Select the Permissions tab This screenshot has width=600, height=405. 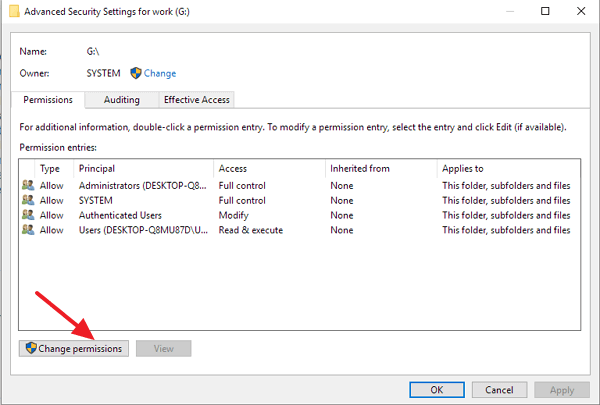(x=47, y=100)
